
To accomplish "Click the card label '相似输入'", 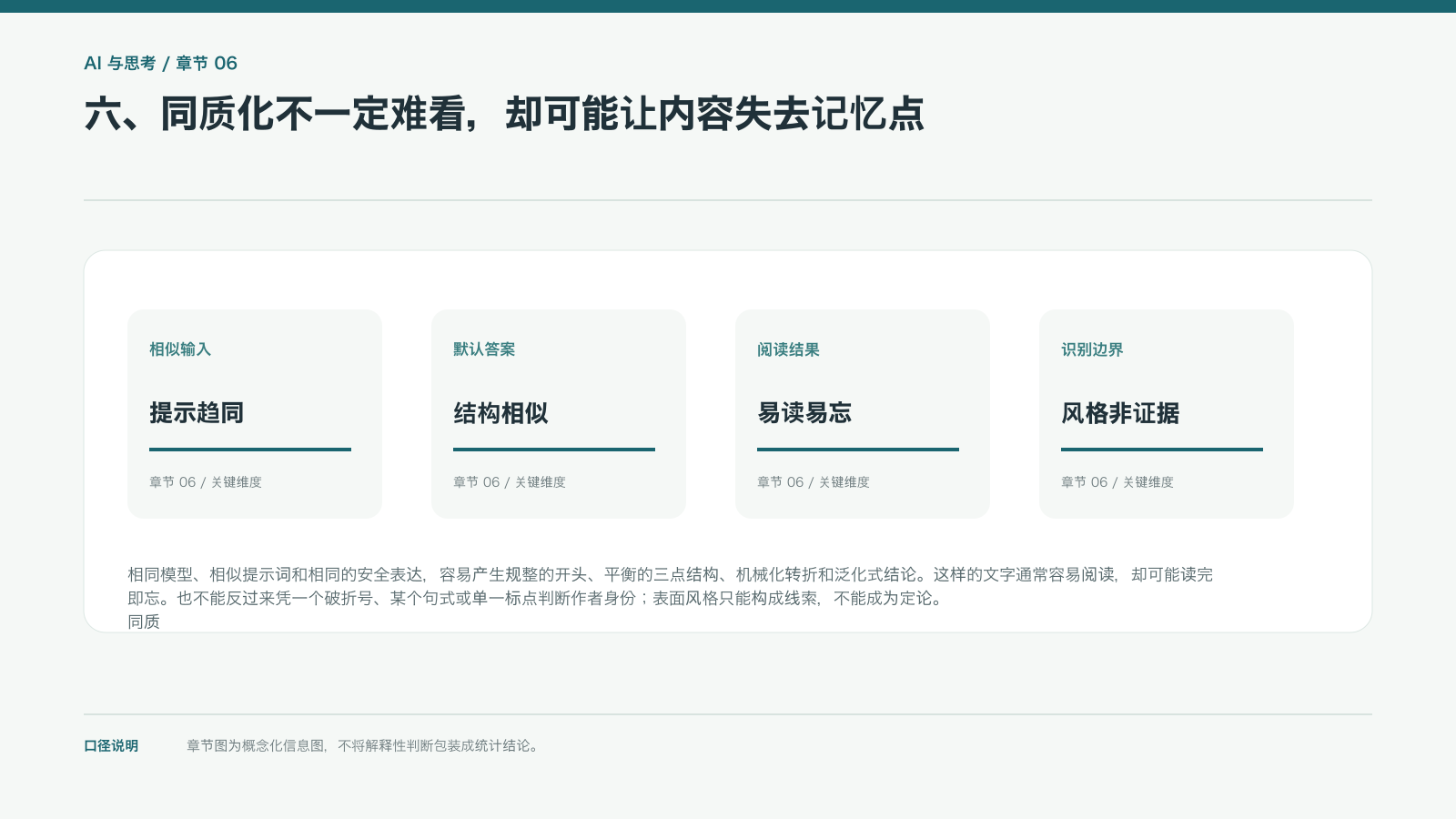I will click(x=180, y=349).
